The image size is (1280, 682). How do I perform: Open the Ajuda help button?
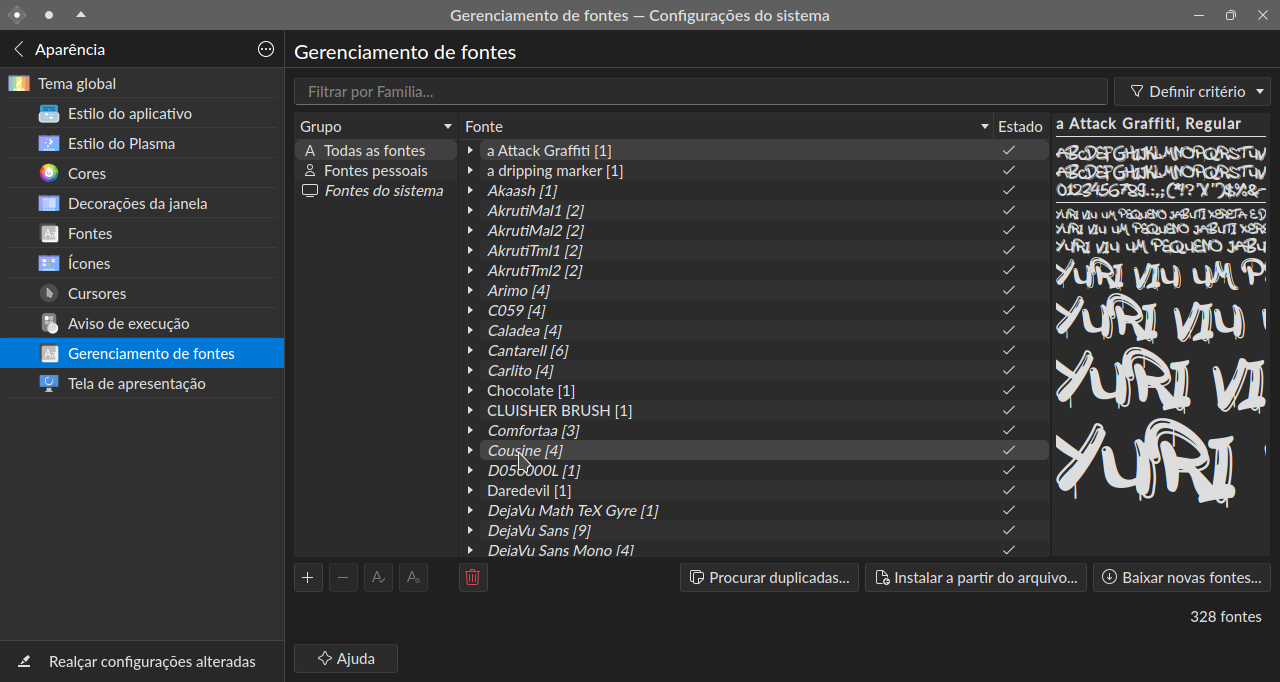(x=346, y=659)
